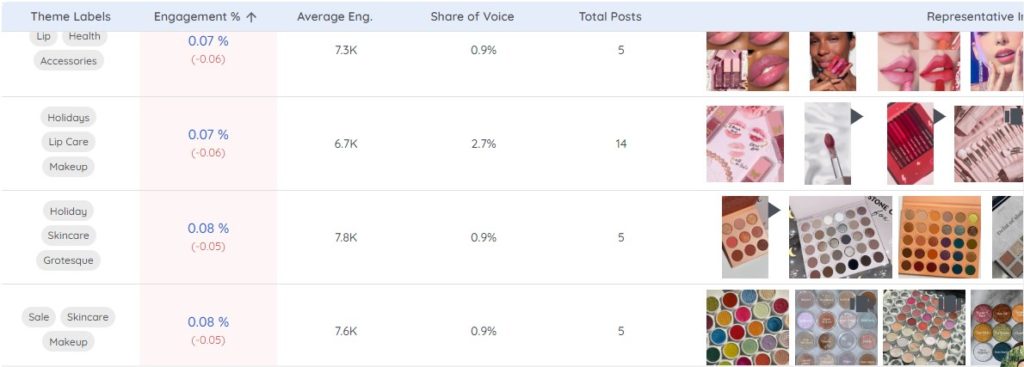Screen dimensions: 1024x367
Task: Click the Theme Labels column header
Action: [71, 17]
